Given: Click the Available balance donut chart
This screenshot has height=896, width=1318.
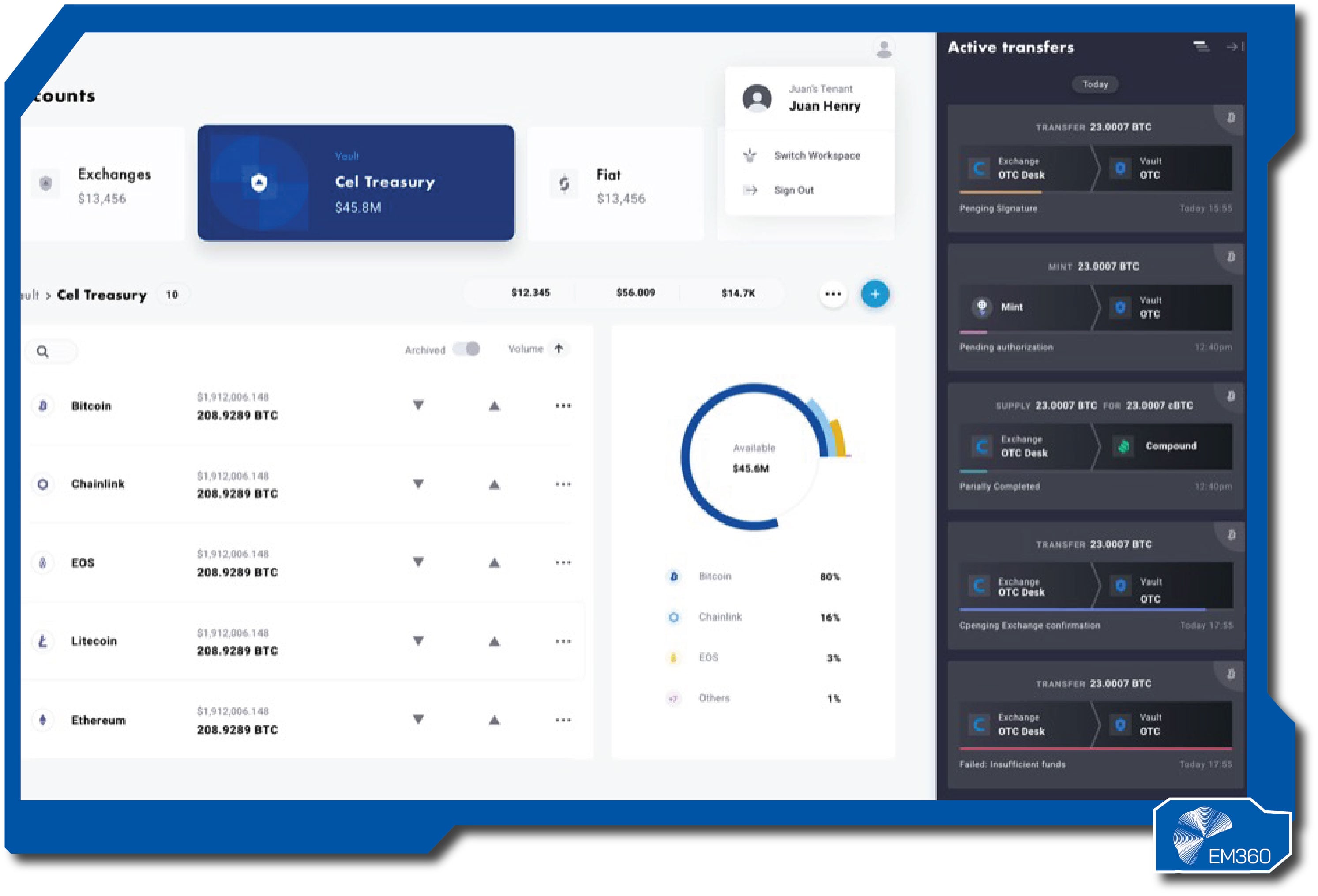Looking at the screenshot, I should click(x=753, y=457).
